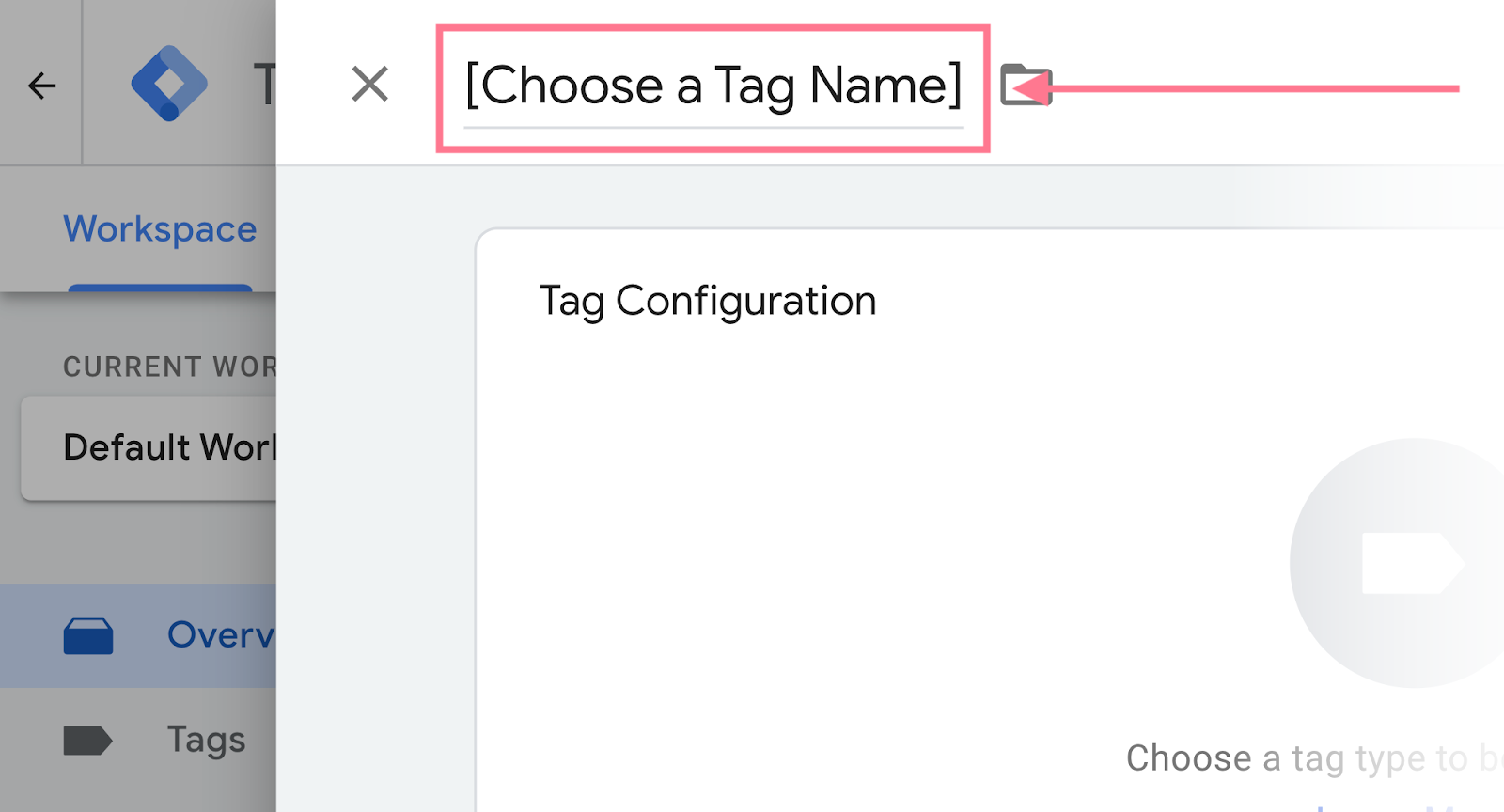Click the Tag Configuration card
Image resolution: width=1504 pixels, height=812 pixels.
(707, 301)
